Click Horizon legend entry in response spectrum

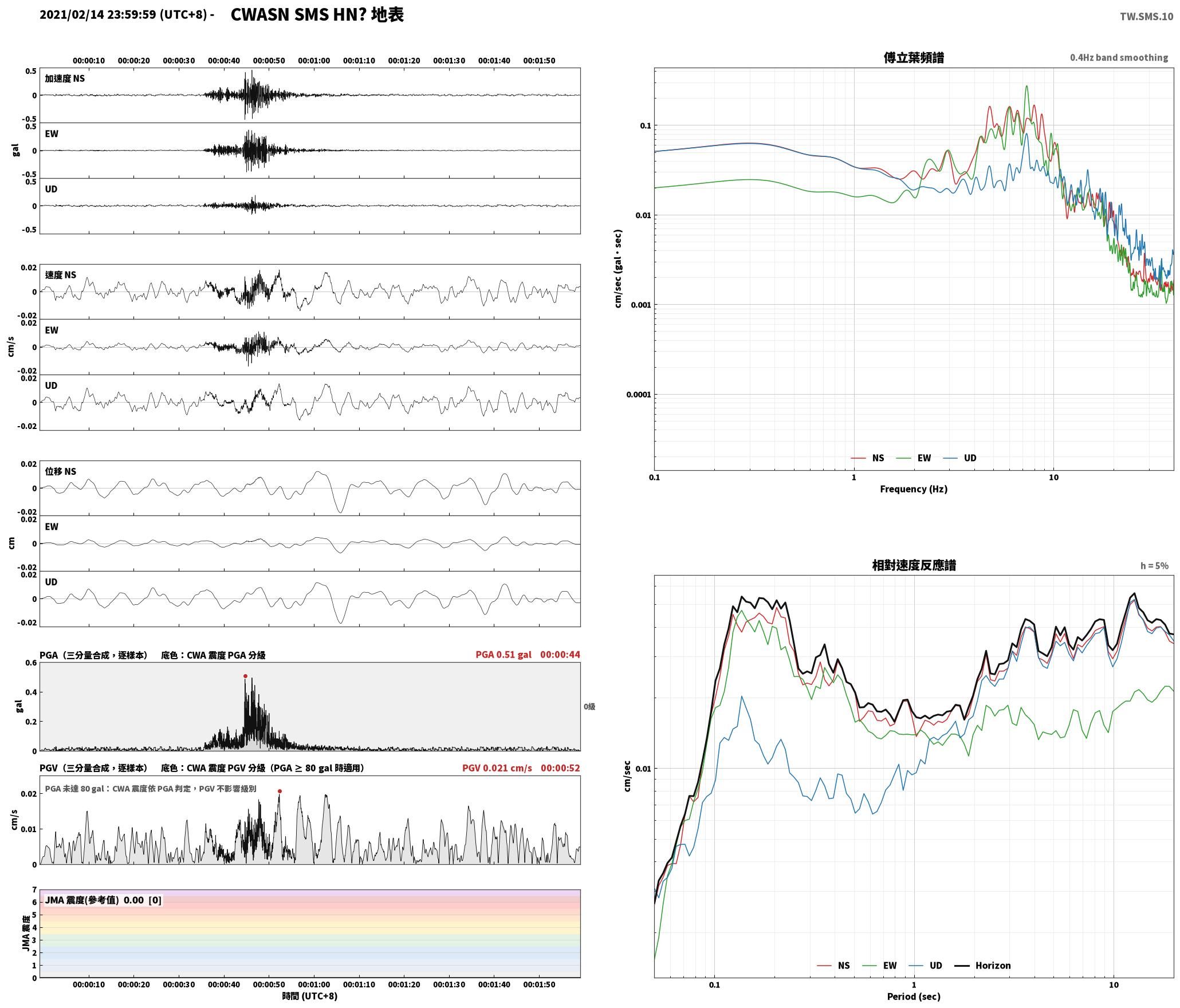point(982,966)
